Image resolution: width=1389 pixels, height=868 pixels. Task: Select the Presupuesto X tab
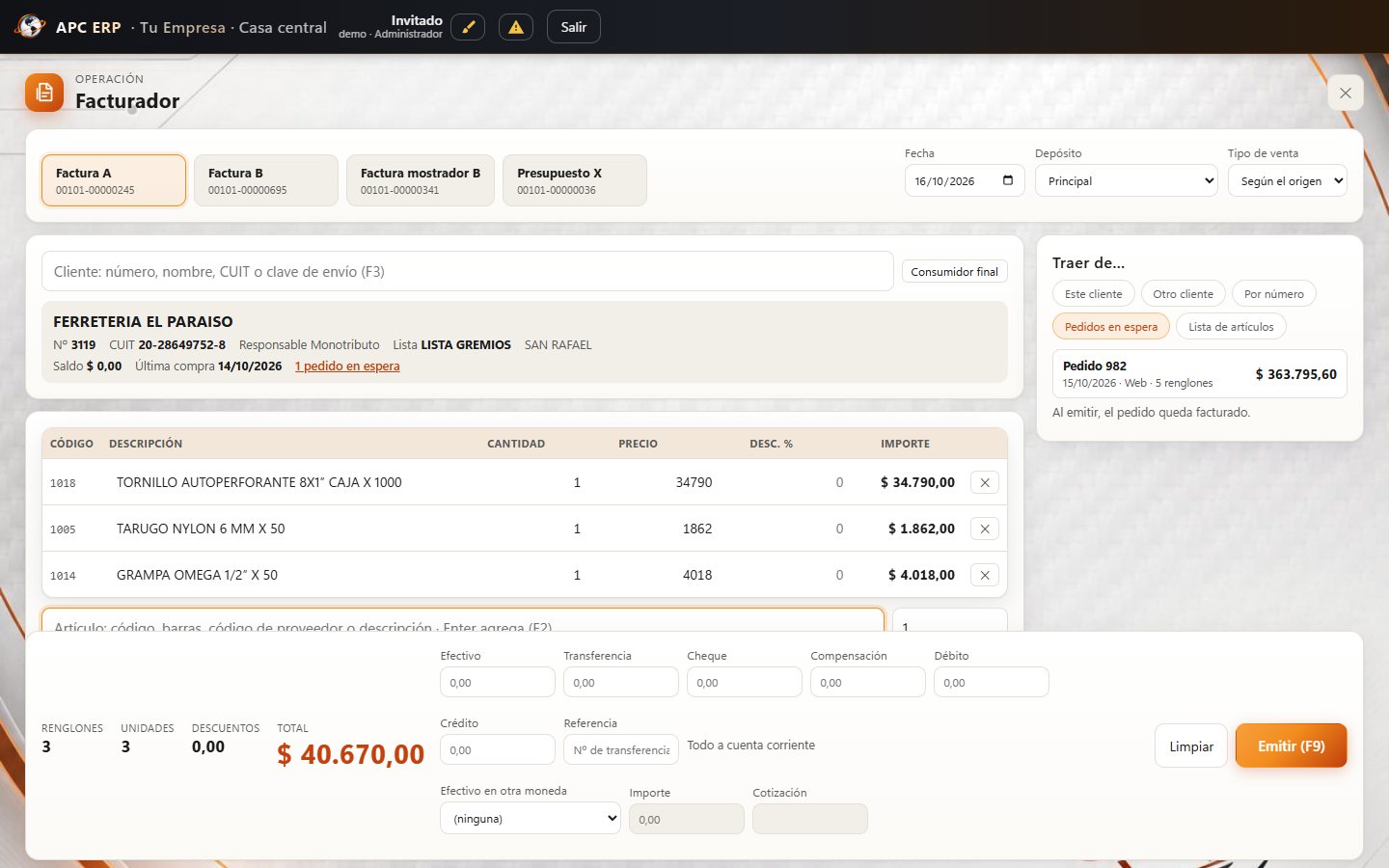click(x=575, y=180)
